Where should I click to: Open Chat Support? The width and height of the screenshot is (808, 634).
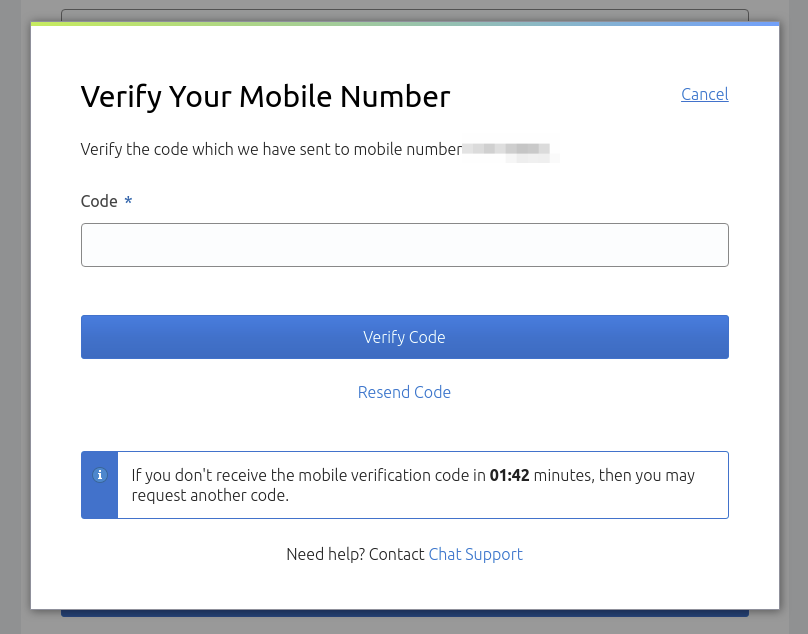point(475,554)
